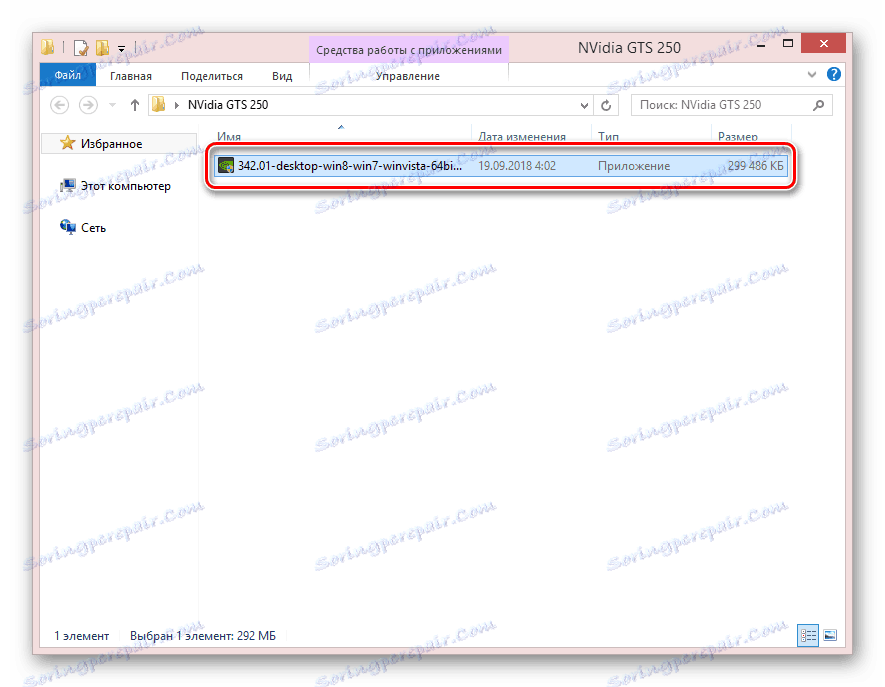Open the Вид ribbon tab
The width and height of the screenshot is (885, 687).
click(282, 76)
